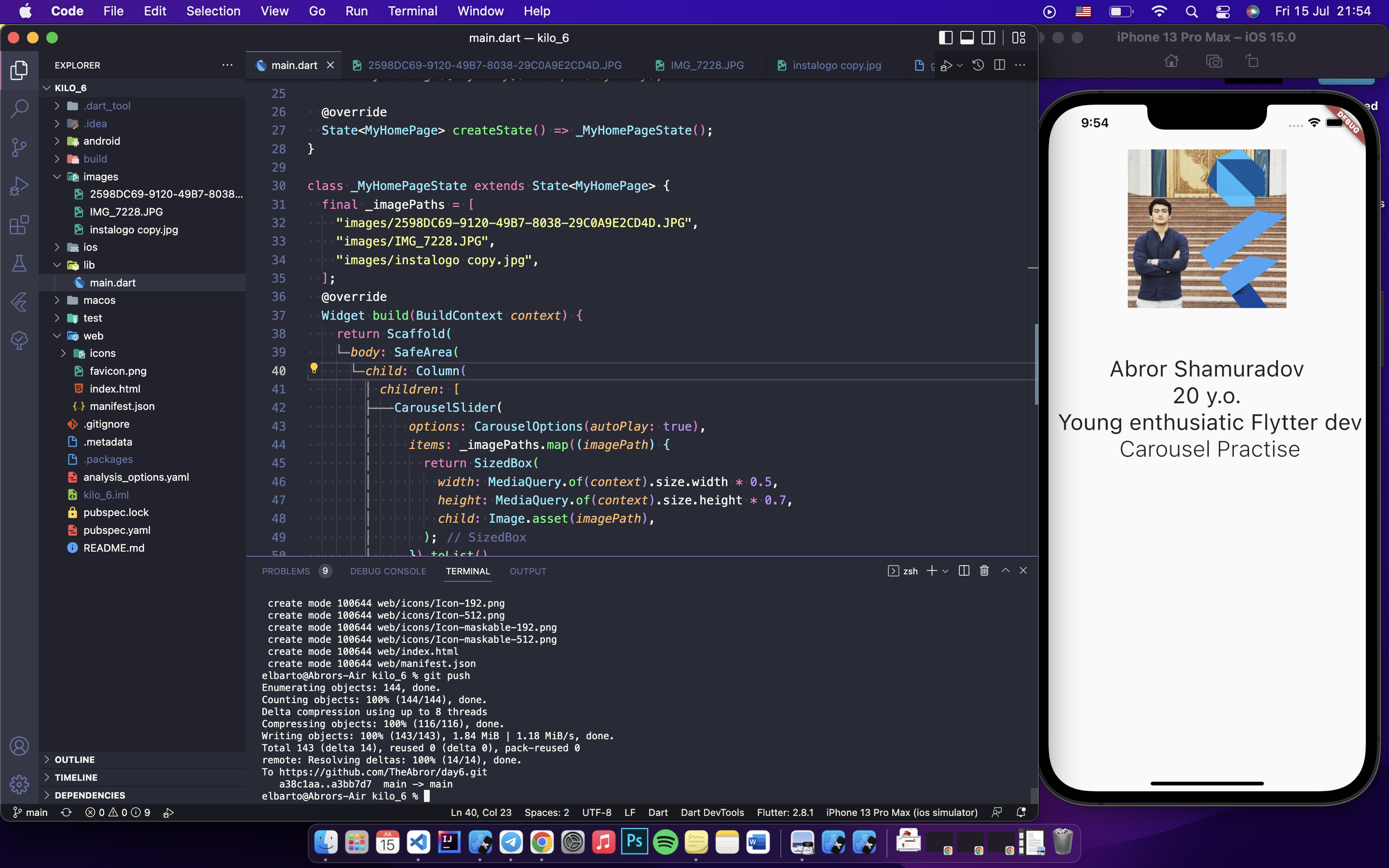
Task: Open the Source Control view
Action: coord(19,148)
